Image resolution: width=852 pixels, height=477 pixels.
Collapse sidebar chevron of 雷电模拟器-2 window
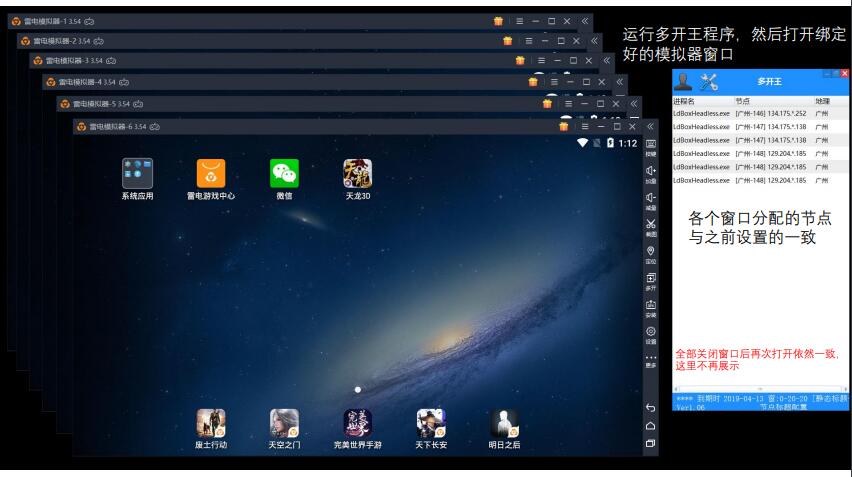594,41
